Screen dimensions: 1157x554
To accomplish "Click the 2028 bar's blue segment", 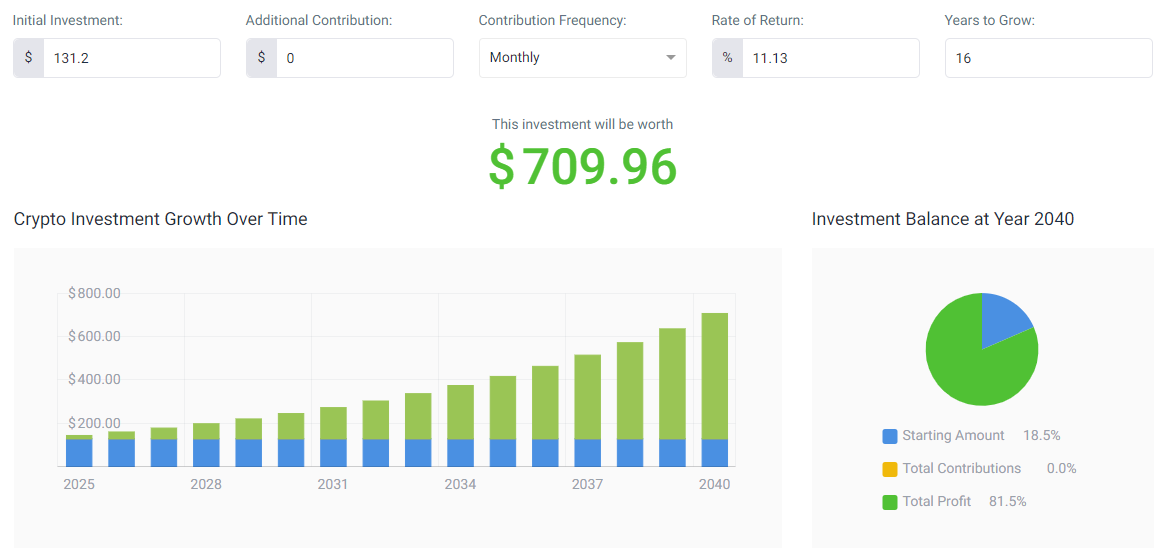I will pyautogui.click(x=206, y=453).
